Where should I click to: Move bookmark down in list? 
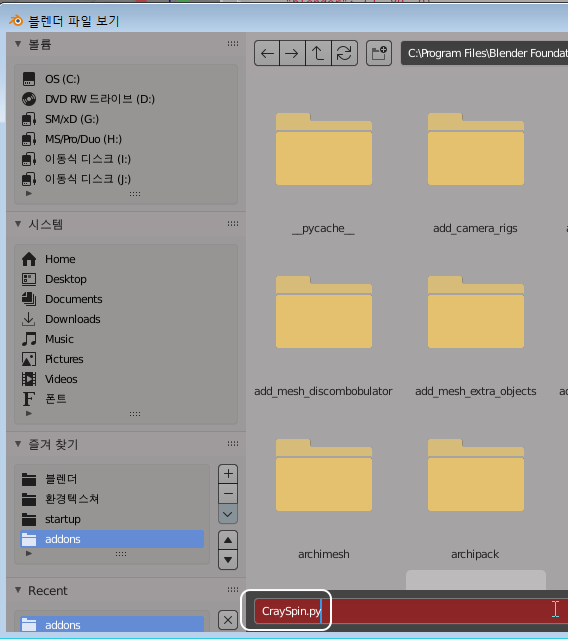[228, 560]
